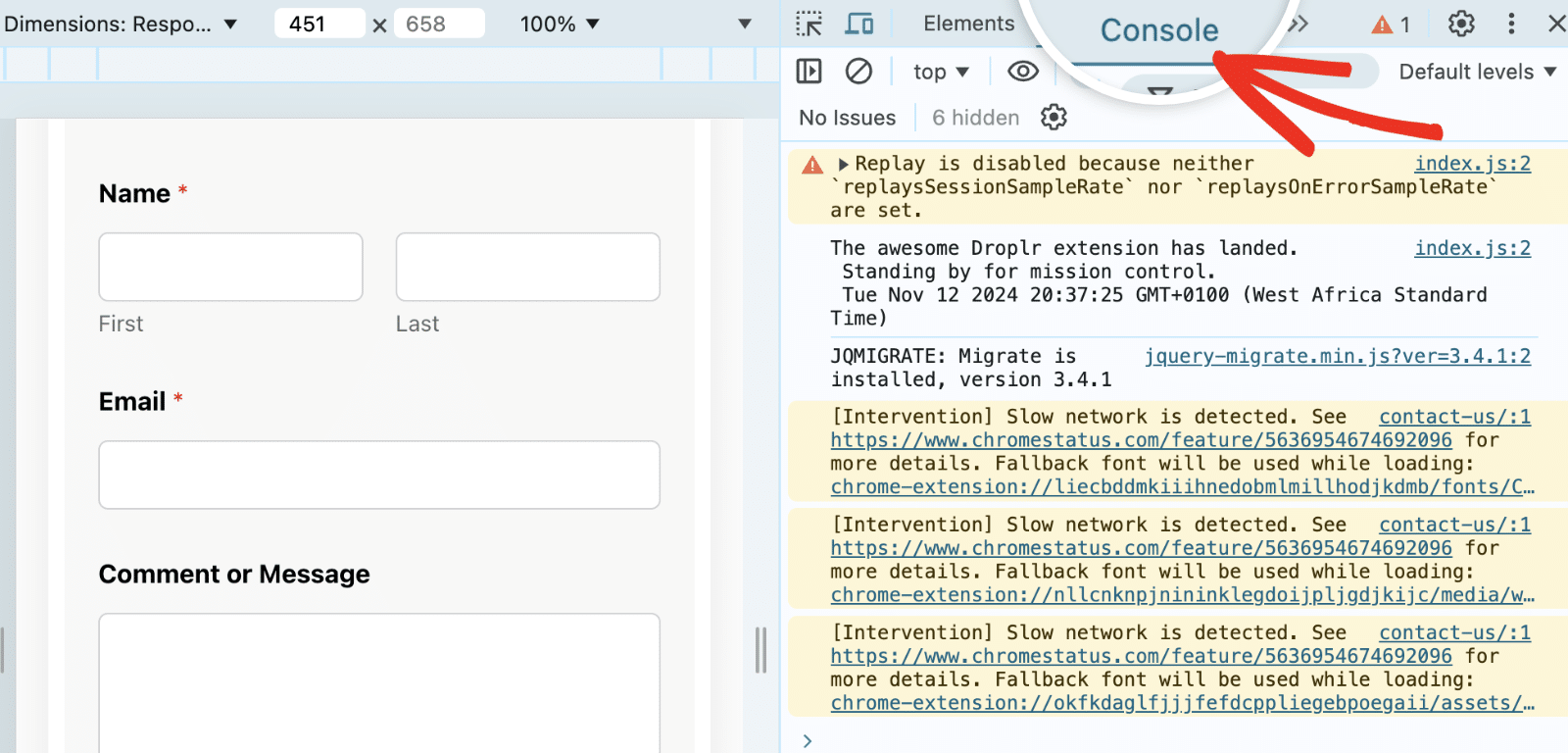Edit the viewport height field 658
The width and height of the screenshot is (1568, 753).
pyautogui.click(x=439, y=24)
